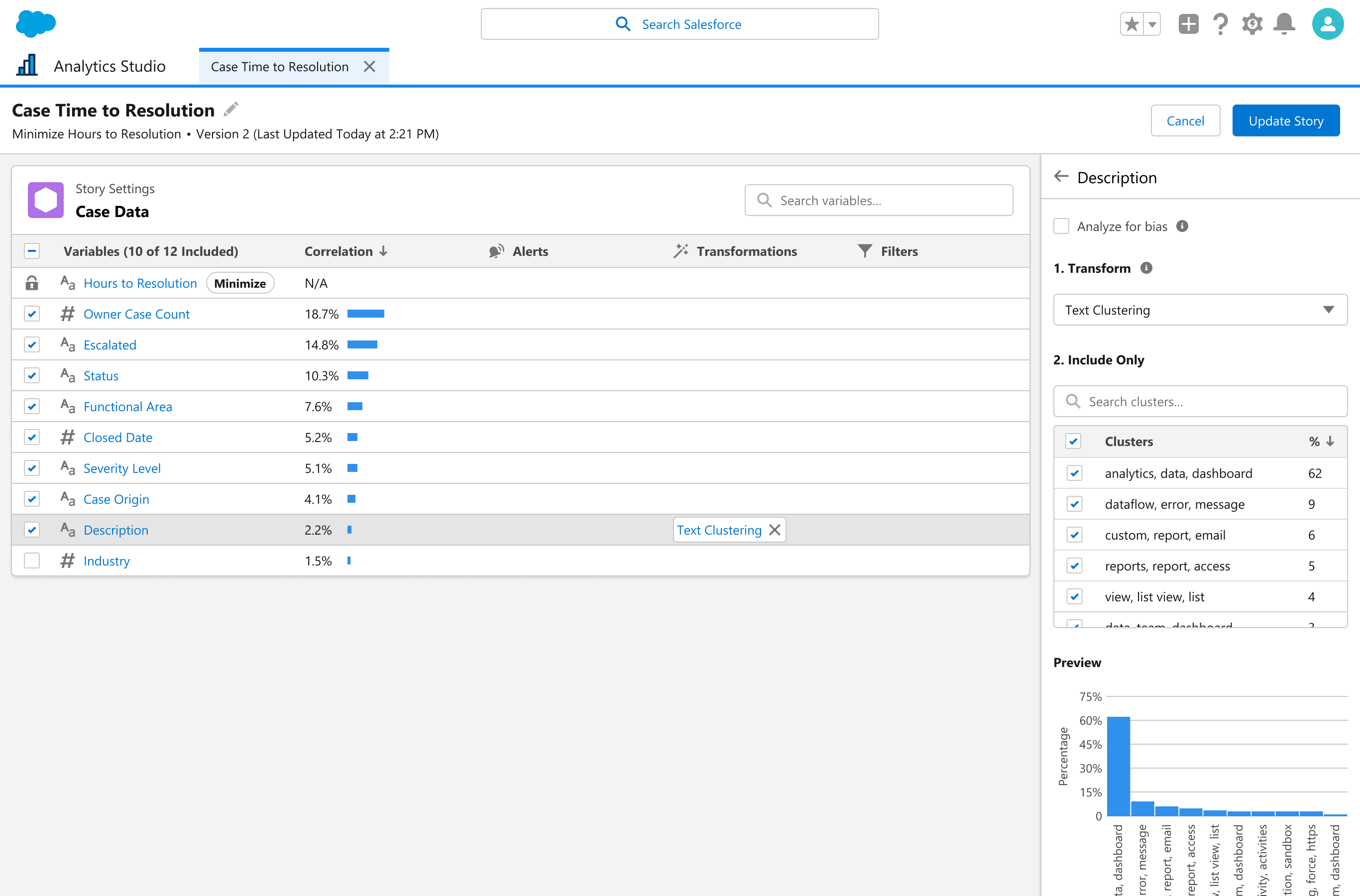The width and height of the screenshot is (1360, 896).
Task: Click the Analyze for bias info icon
Action: click(x=1182, y=226)
